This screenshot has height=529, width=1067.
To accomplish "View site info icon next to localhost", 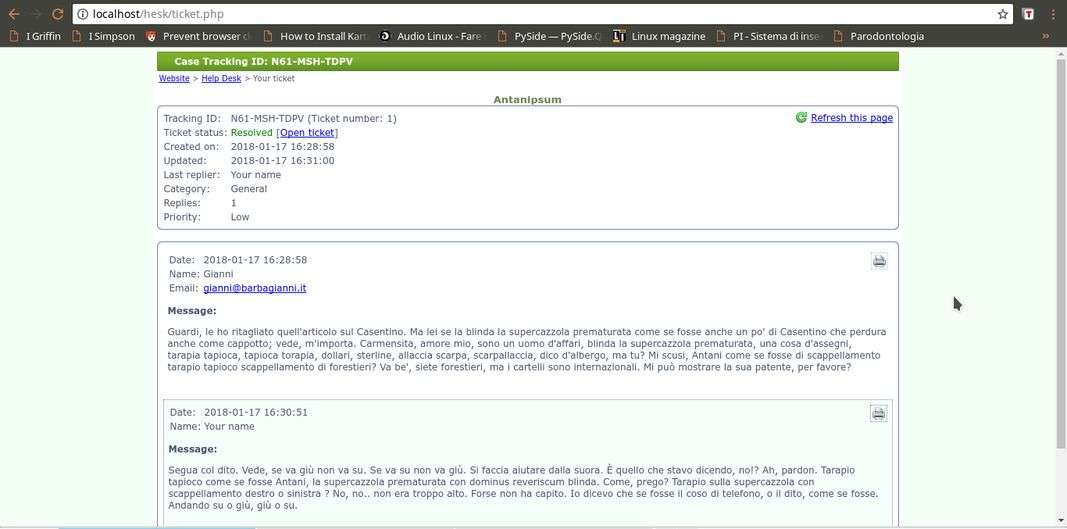I will 82,14.
